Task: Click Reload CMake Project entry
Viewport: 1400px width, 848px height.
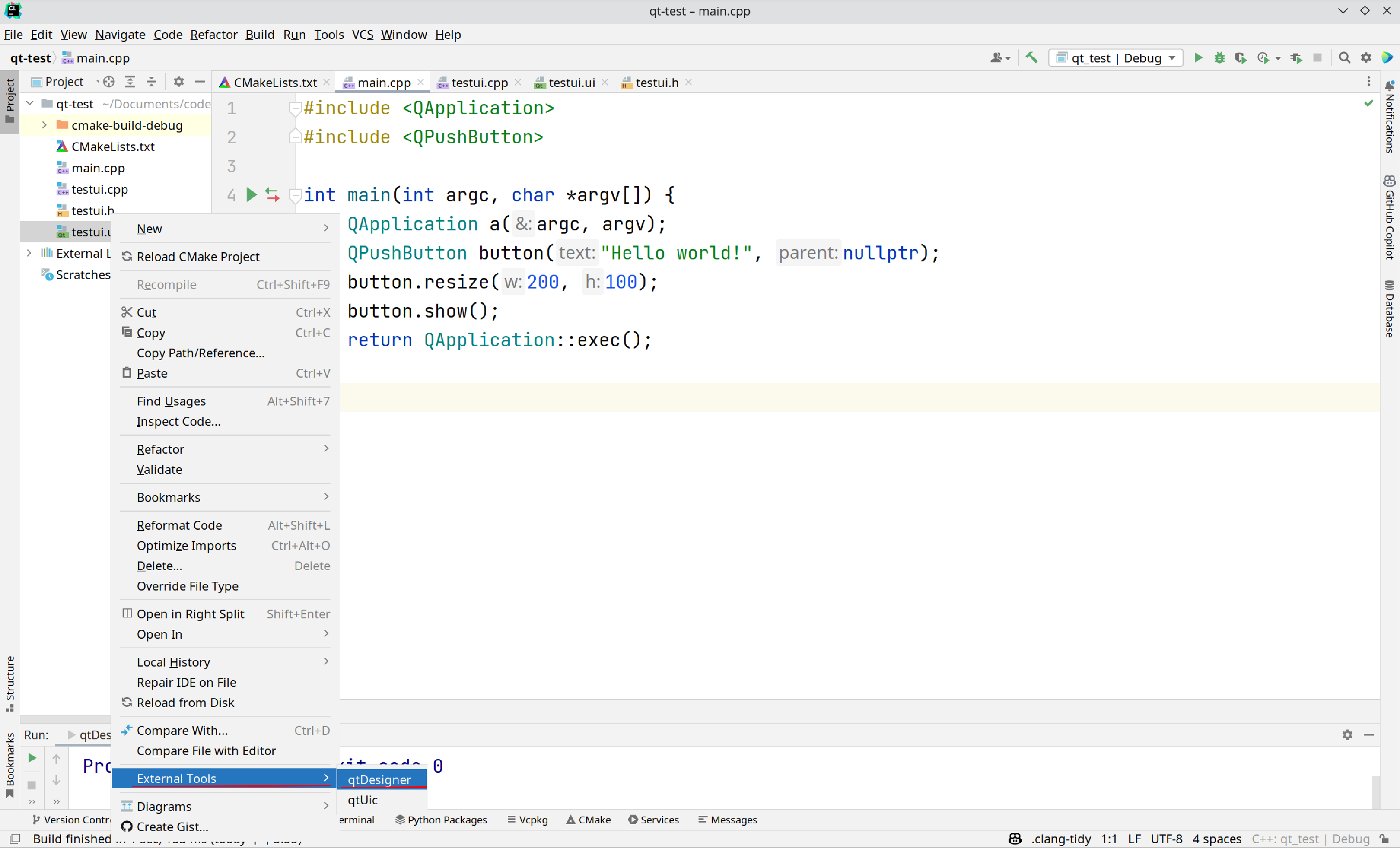Action: 198,256
